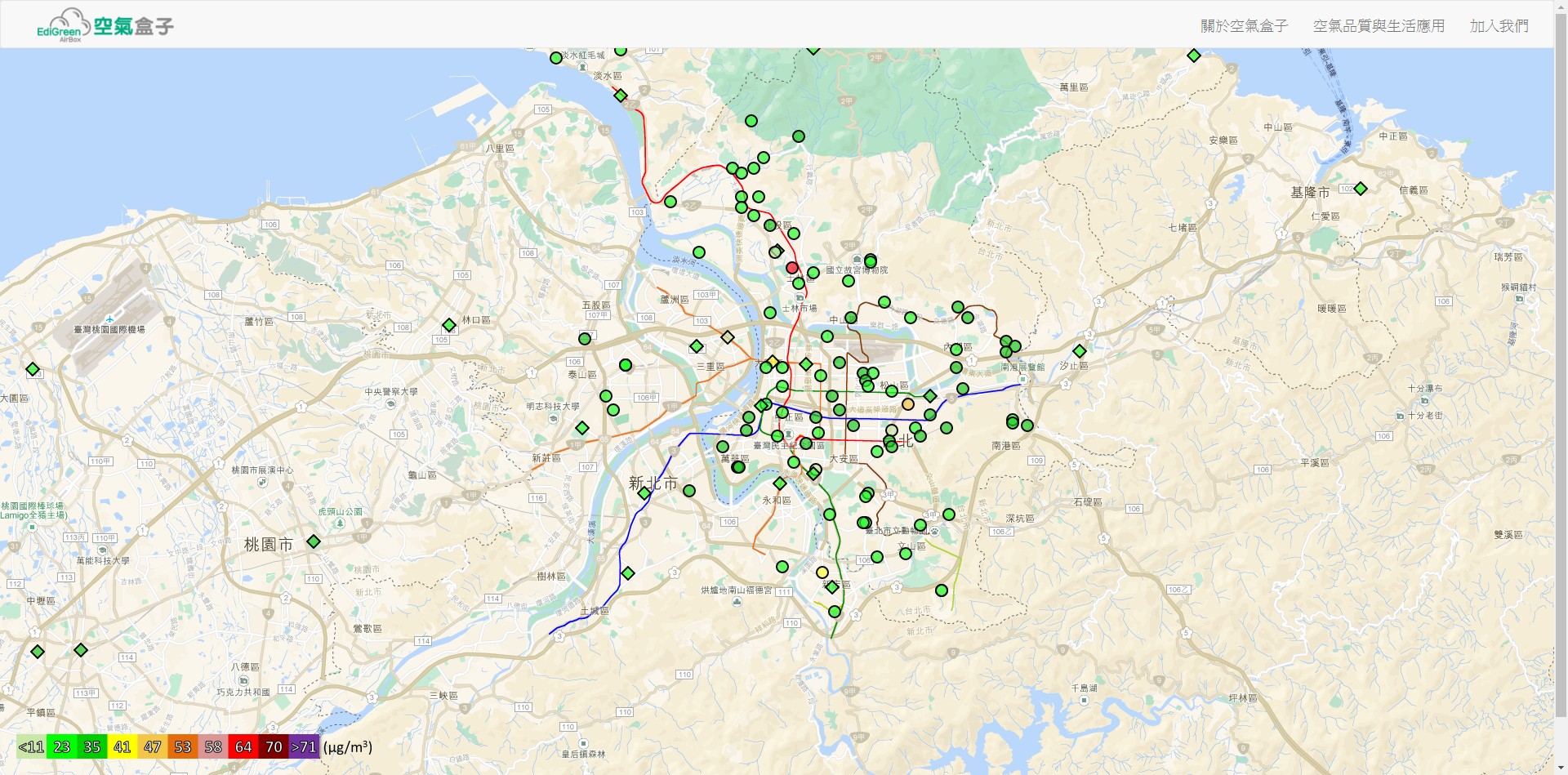Viewport: 1568px width, 775px height.
Task: Click the <11 legend color swatch
Action: click(31, 746)
